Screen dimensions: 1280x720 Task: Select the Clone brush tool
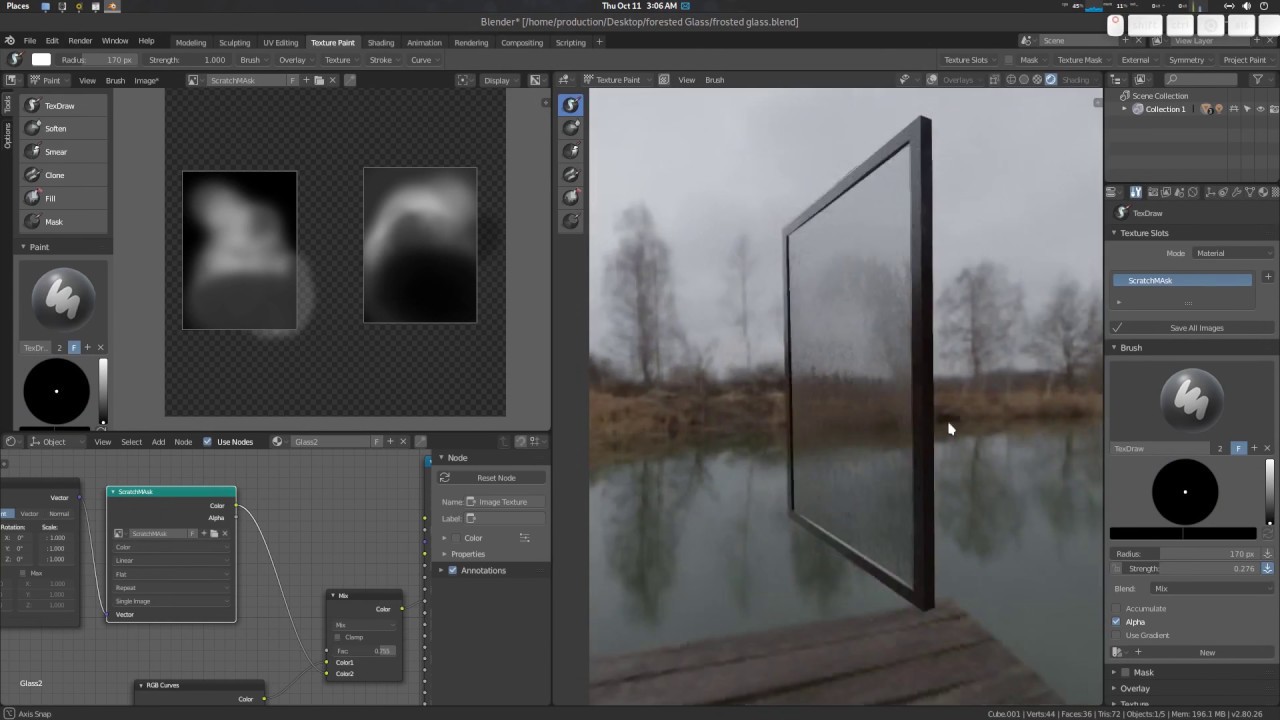64,175
